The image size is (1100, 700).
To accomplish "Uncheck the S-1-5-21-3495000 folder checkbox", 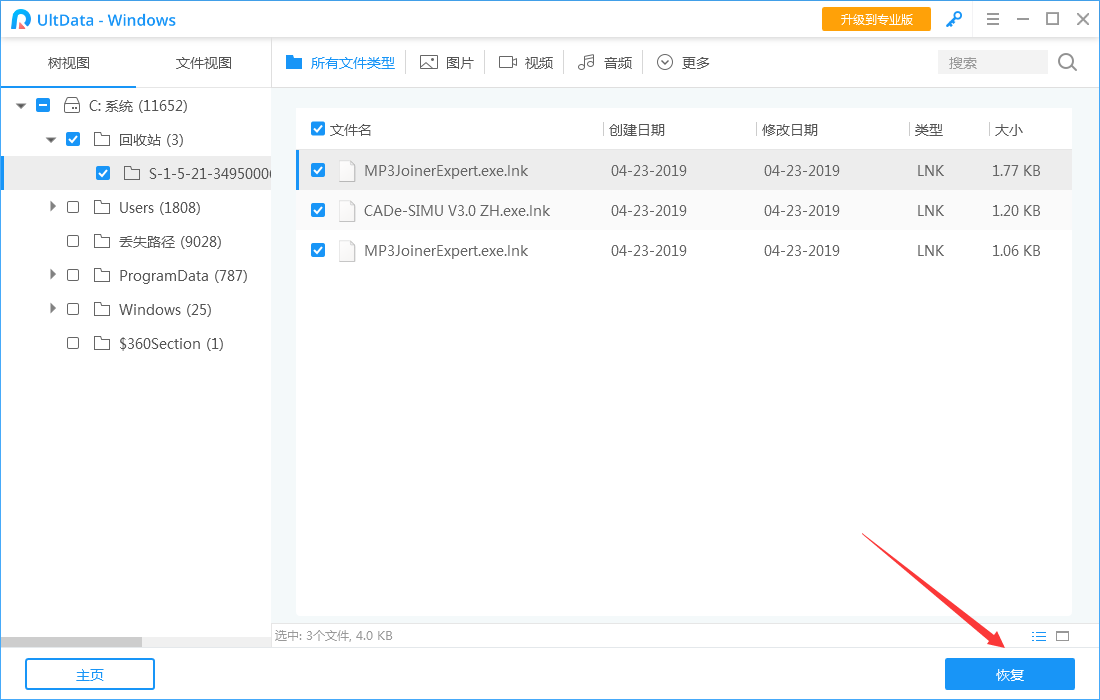I will [x=103, y=173].
